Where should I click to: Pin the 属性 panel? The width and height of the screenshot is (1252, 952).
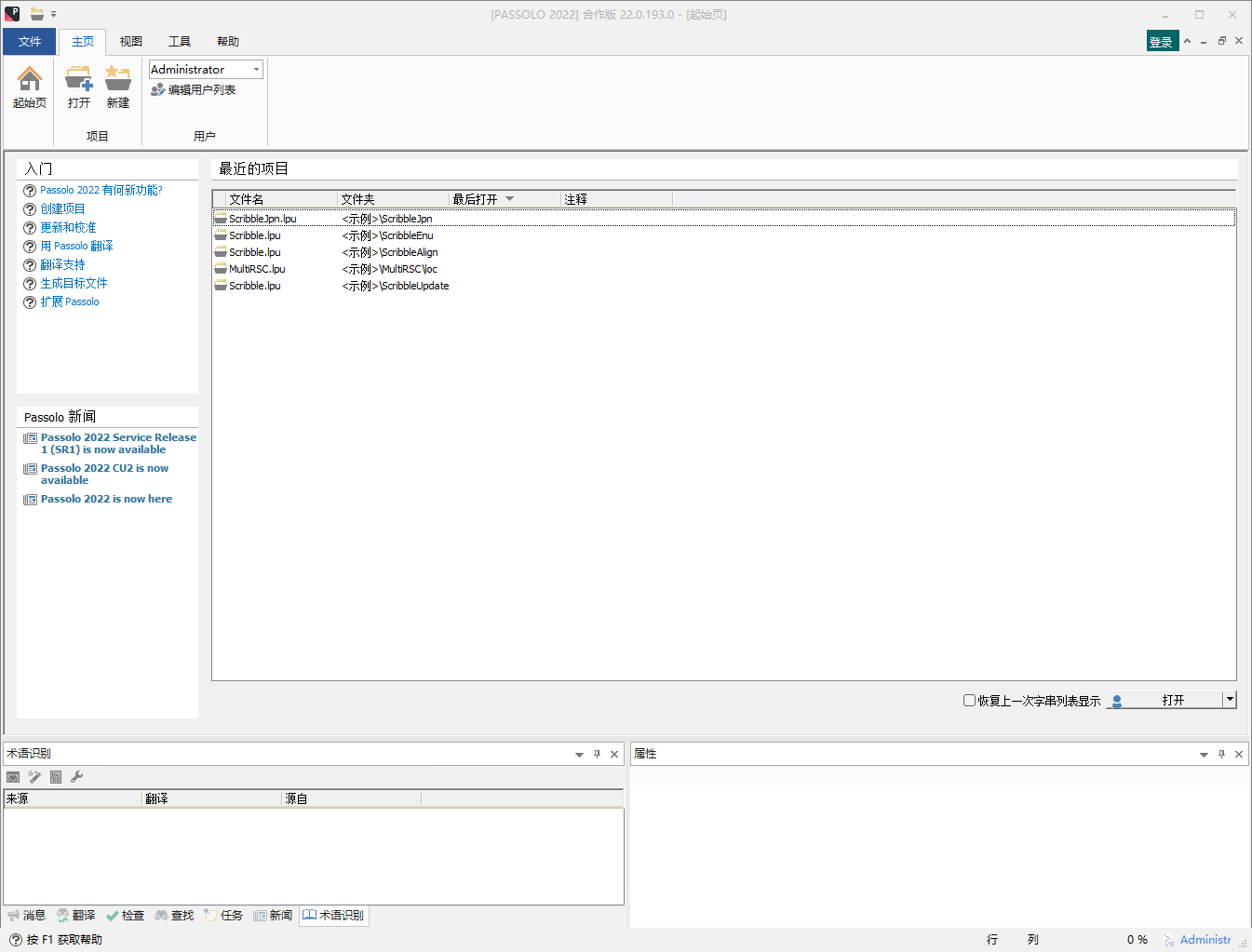point(1221,755)
